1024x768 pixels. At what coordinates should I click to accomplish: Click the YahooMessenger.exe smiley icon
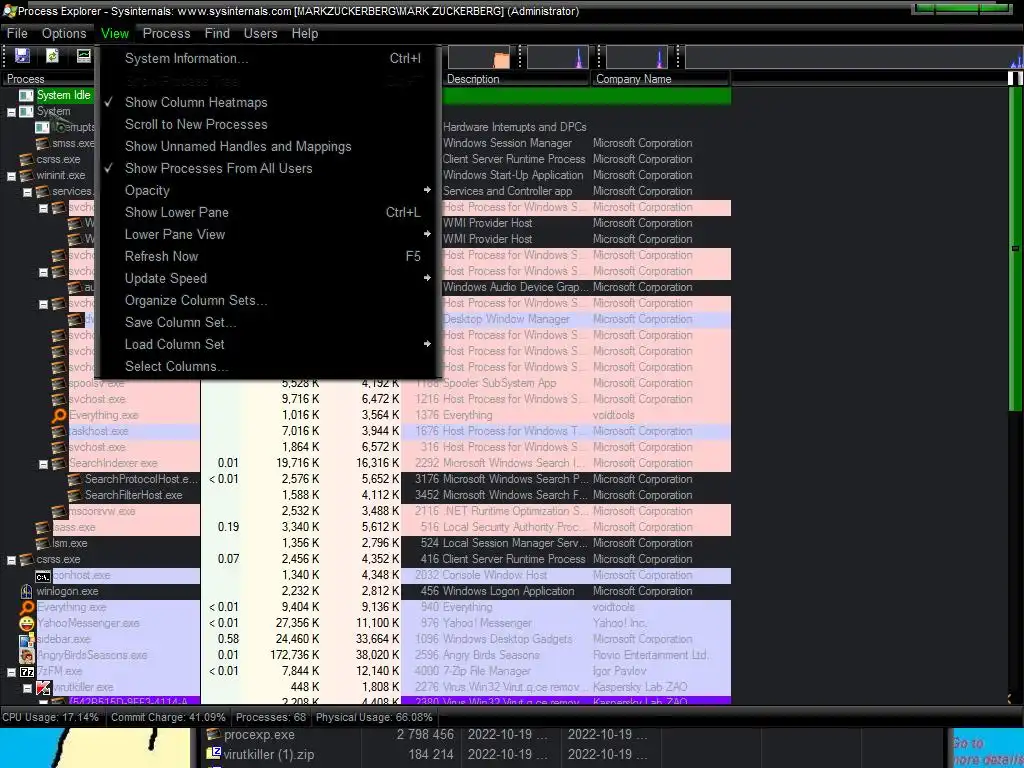pos(26,623)
